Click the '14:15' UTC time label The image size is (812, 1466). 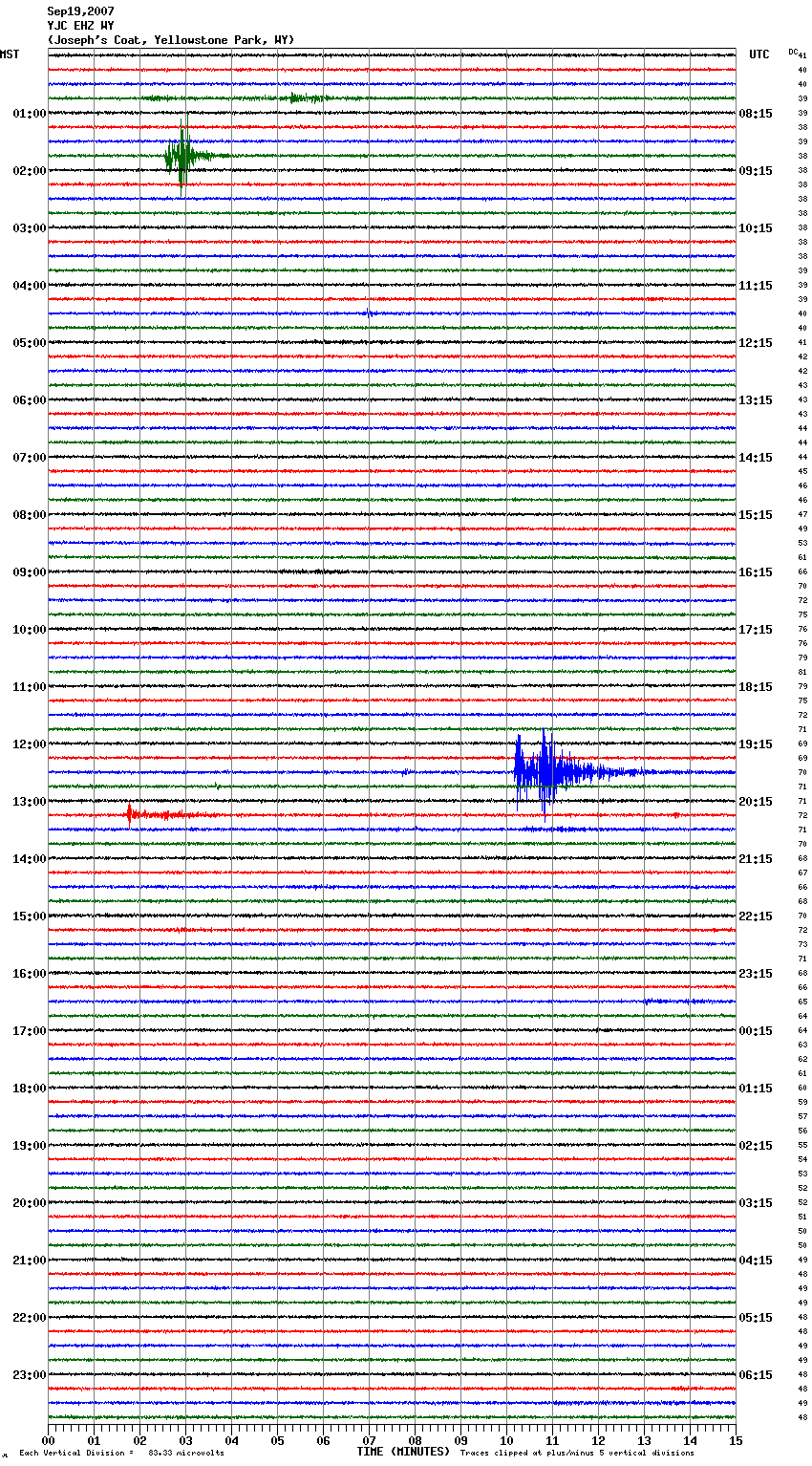coord(756,458)
